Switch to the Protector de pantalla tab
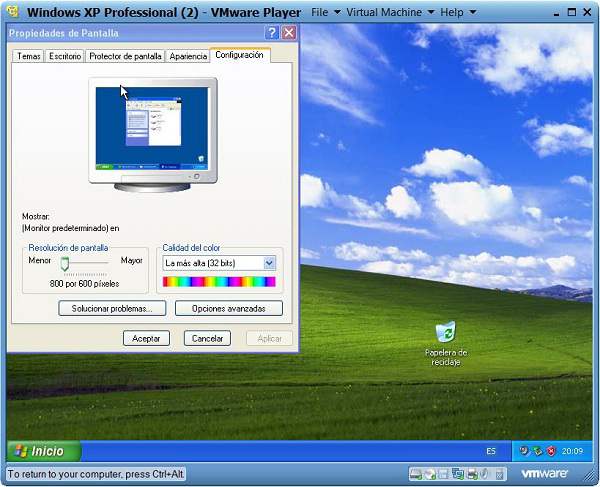The width and height of the screenshot is (600, 487). (x=125, y=56)
